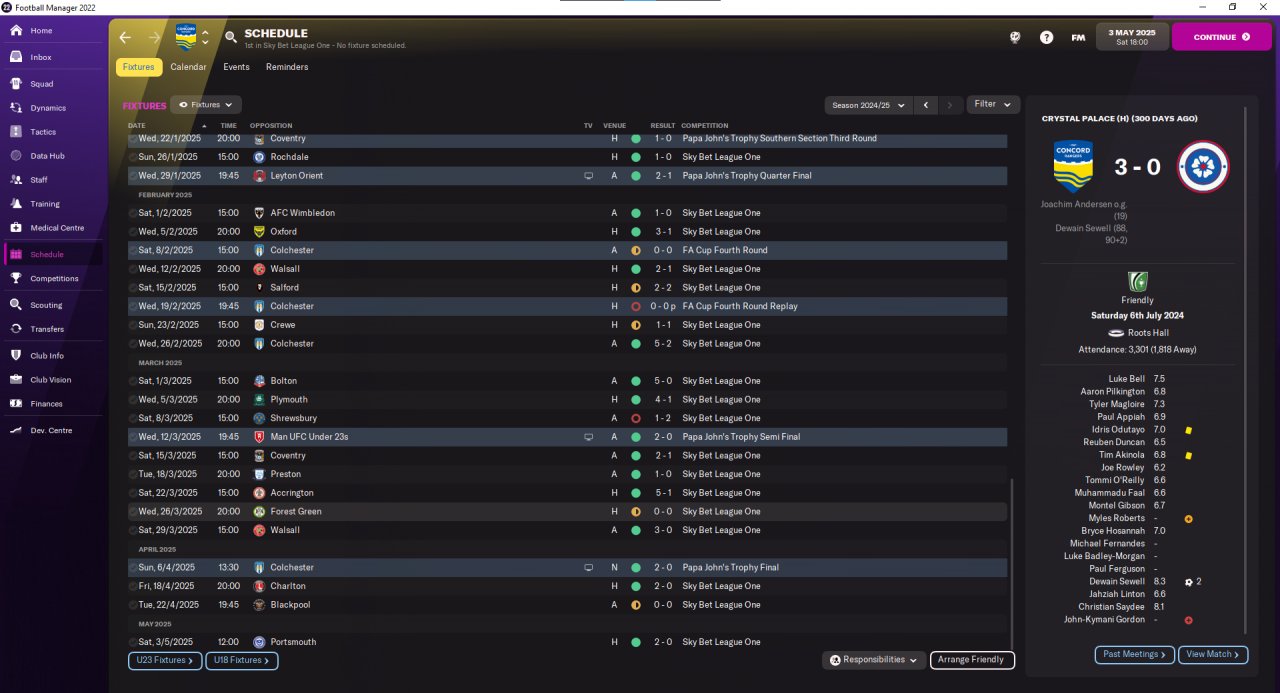Click the back navigation arrow
The width and height of the screenshot is (1280, 693).
coord(125,37)
